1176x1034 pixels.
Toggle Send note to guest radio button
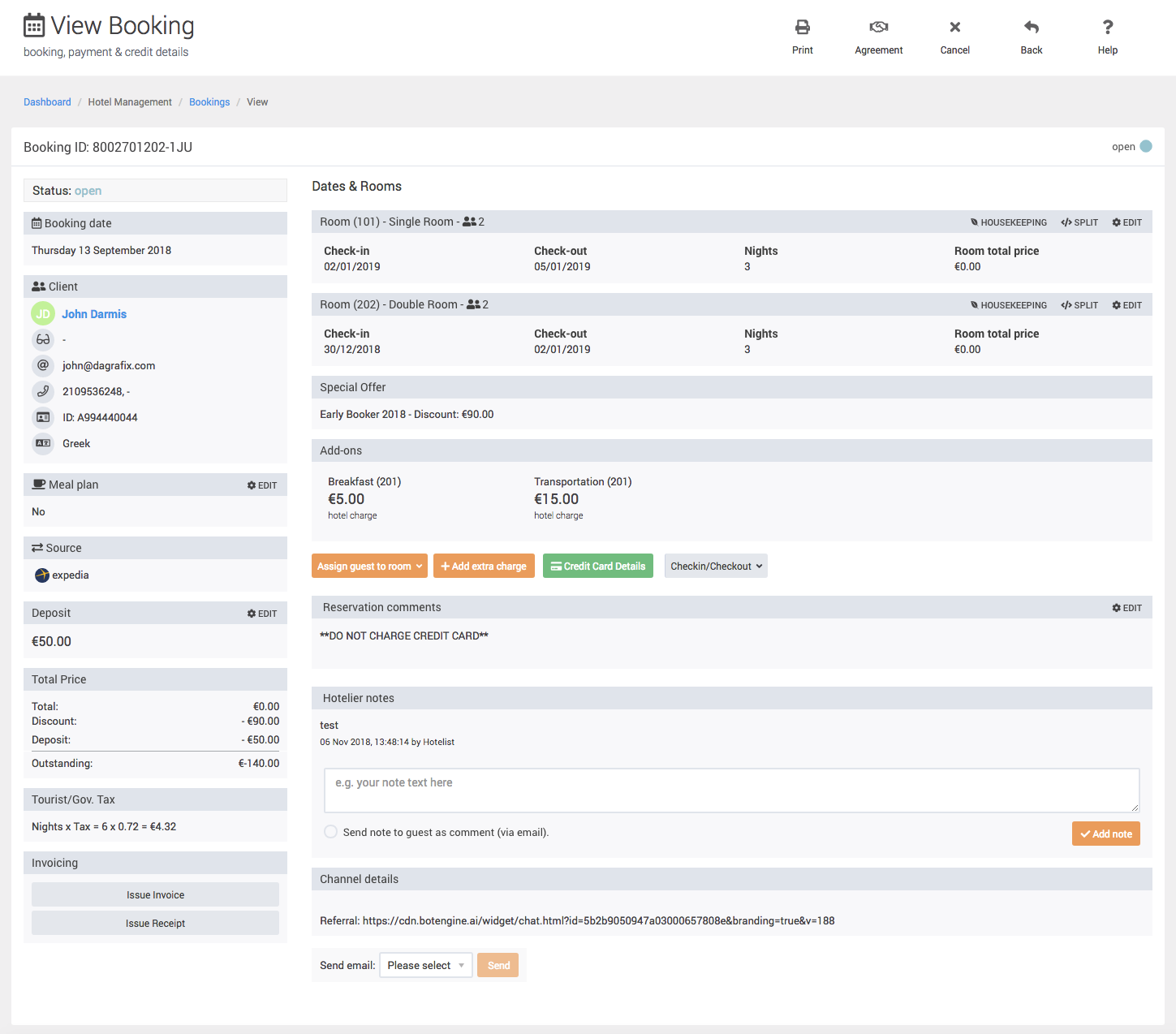click(330, 832)
